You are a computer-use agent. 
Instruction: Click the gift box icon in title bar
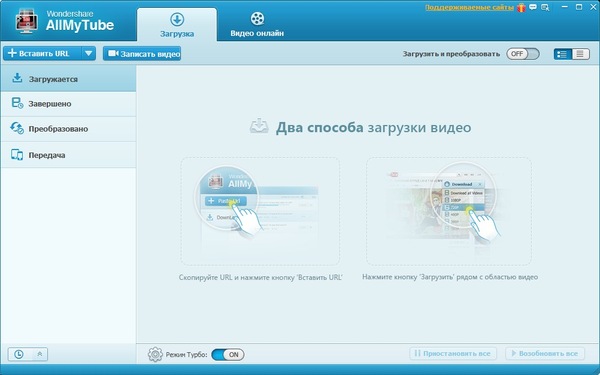click(521, 7)
